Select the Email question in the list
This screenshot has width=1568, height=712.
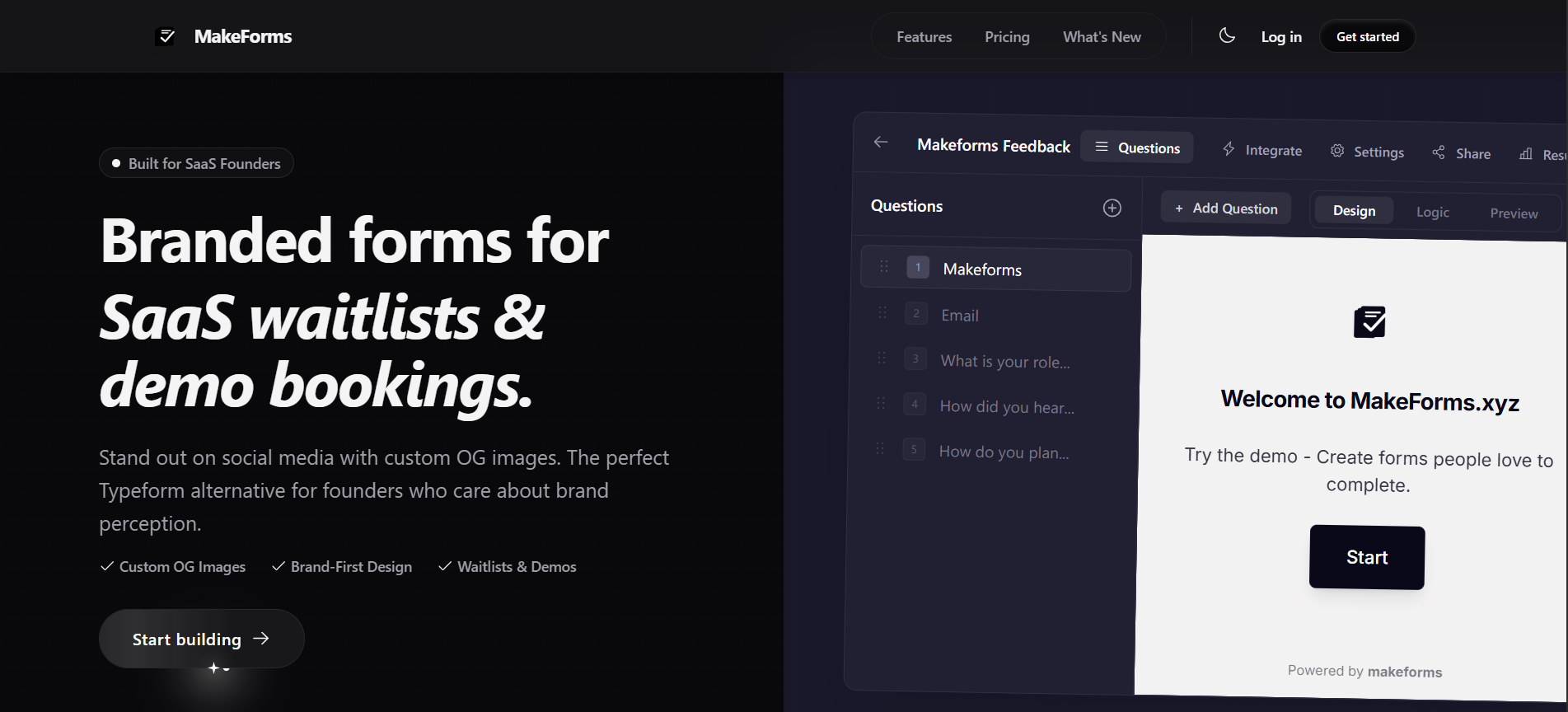pyautogui.click(x=960, y=316)
